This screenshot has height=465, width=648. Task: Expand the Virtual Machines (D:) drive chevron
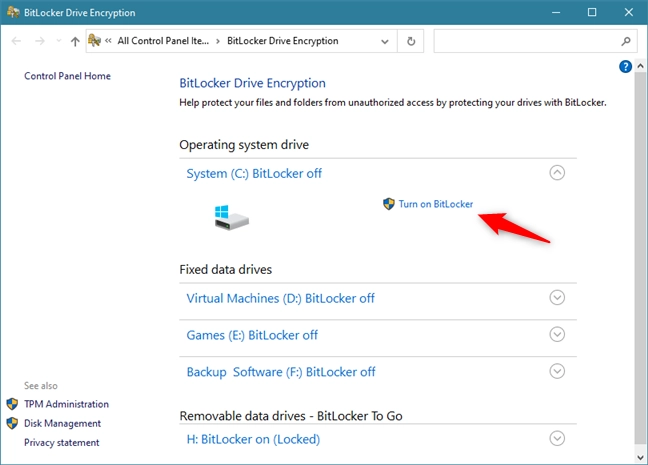(x=557, y=298)
